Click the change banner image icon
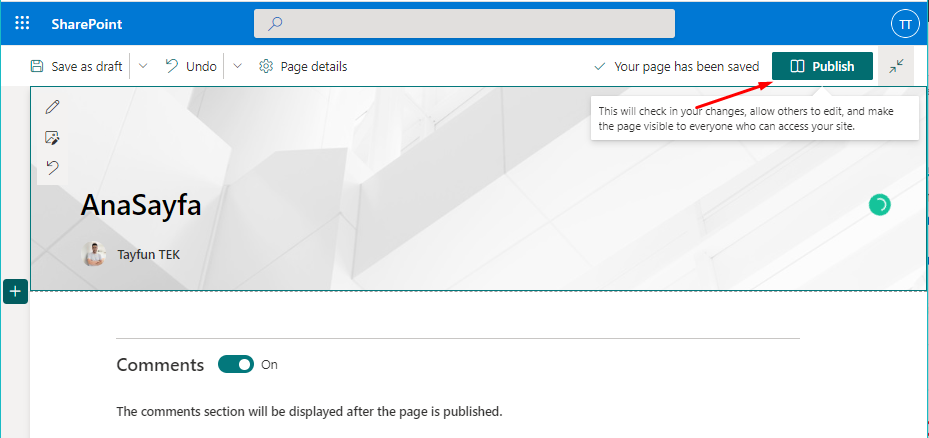 click(53, 137)
